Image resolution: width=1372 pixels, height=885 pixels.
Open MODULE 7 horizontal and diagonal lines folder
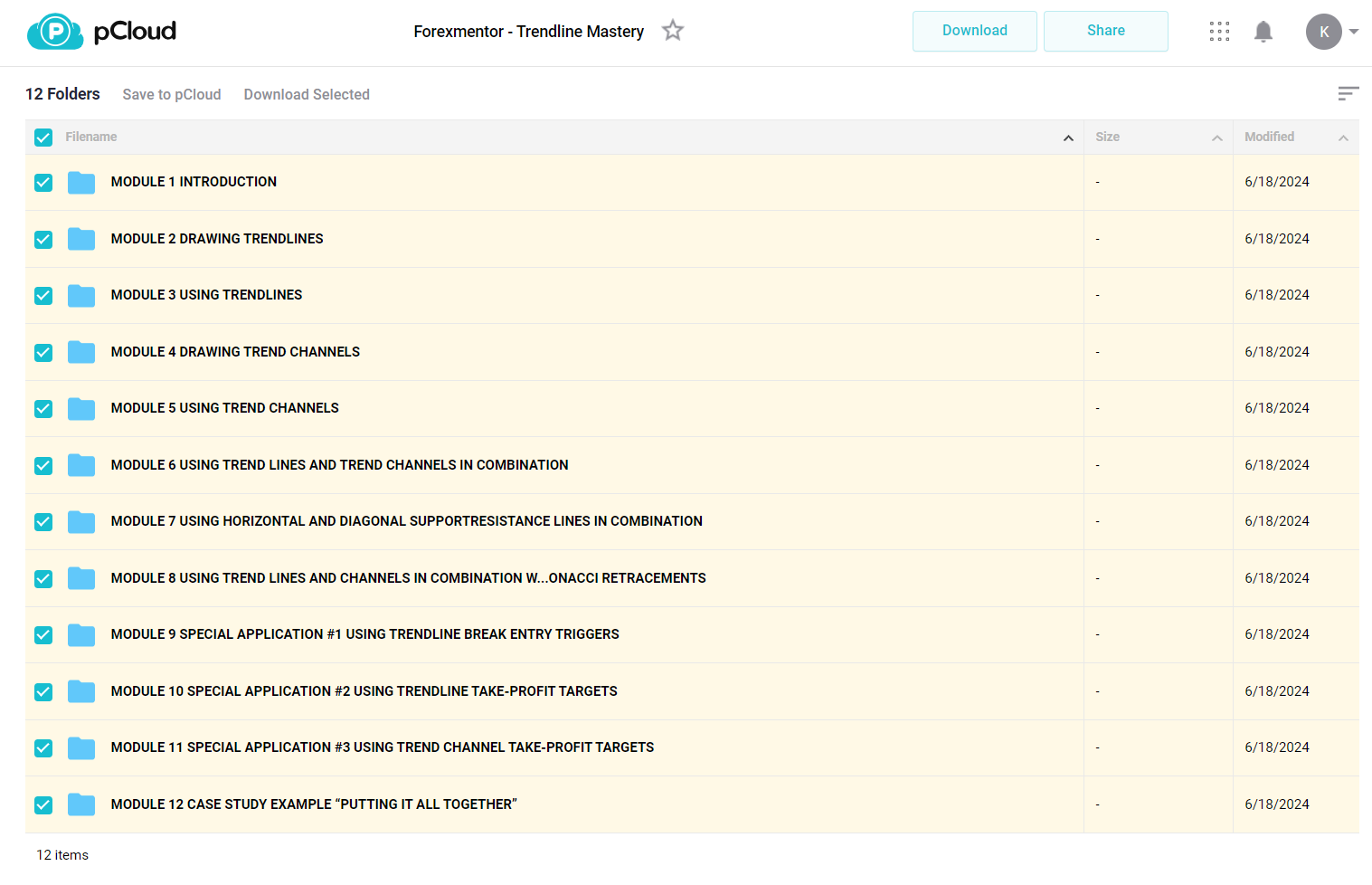pyautogui.click(x=406, y=521)
